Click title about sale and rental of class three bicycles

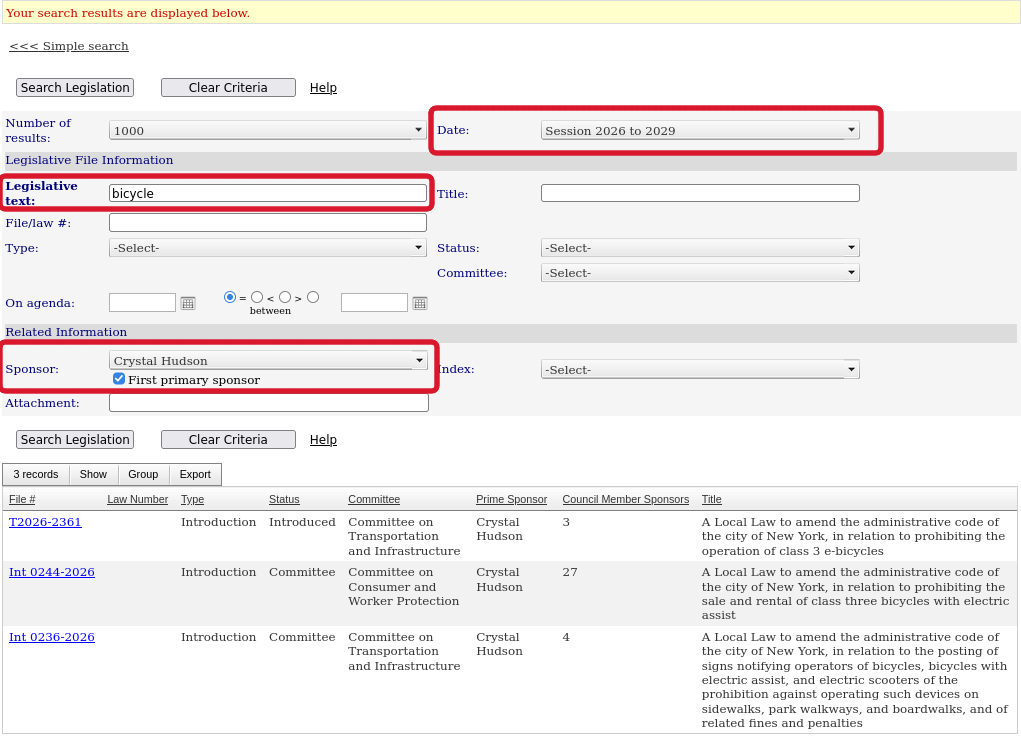click(855, 593)
